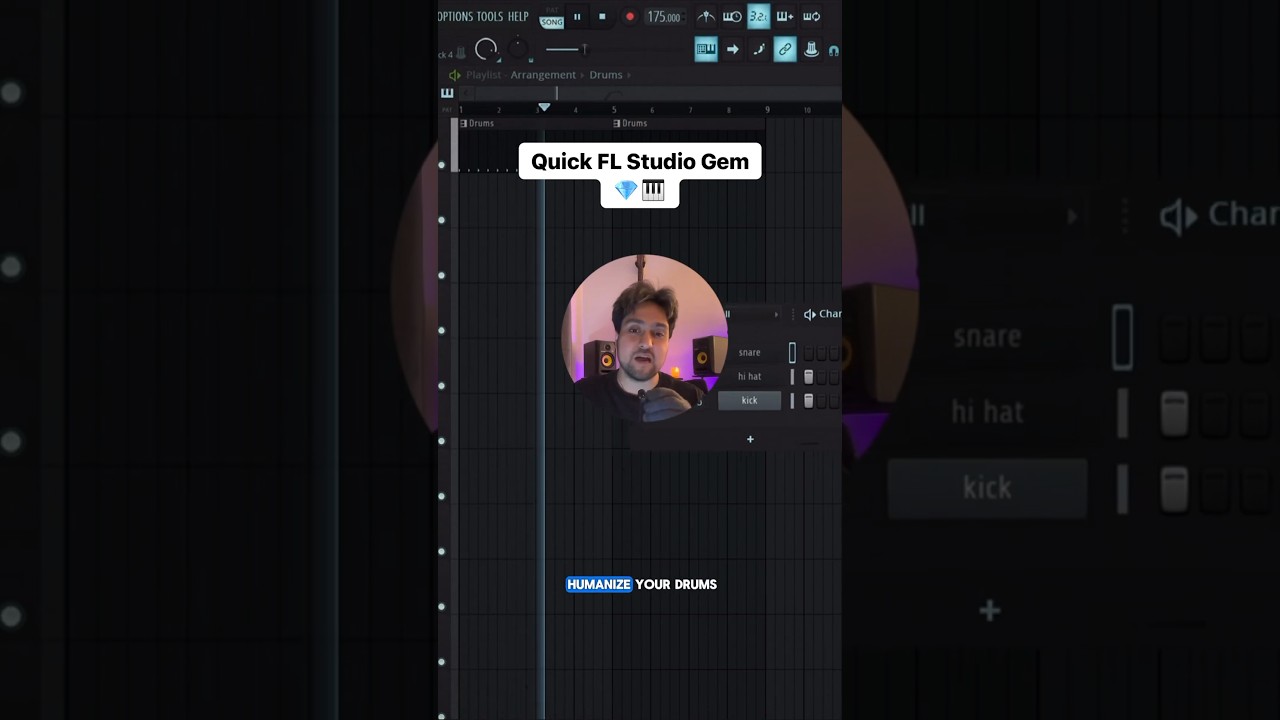
Task: Select the hi hat channel button
Action: (749, 376)
